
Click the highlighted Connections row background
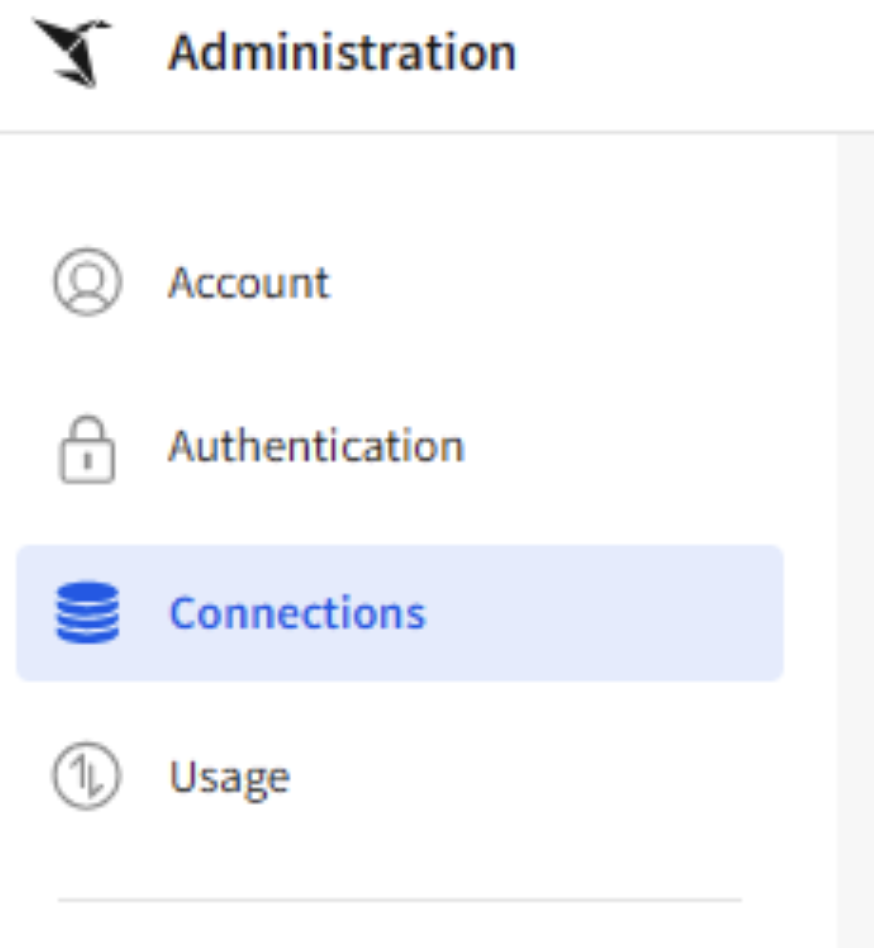600,613
